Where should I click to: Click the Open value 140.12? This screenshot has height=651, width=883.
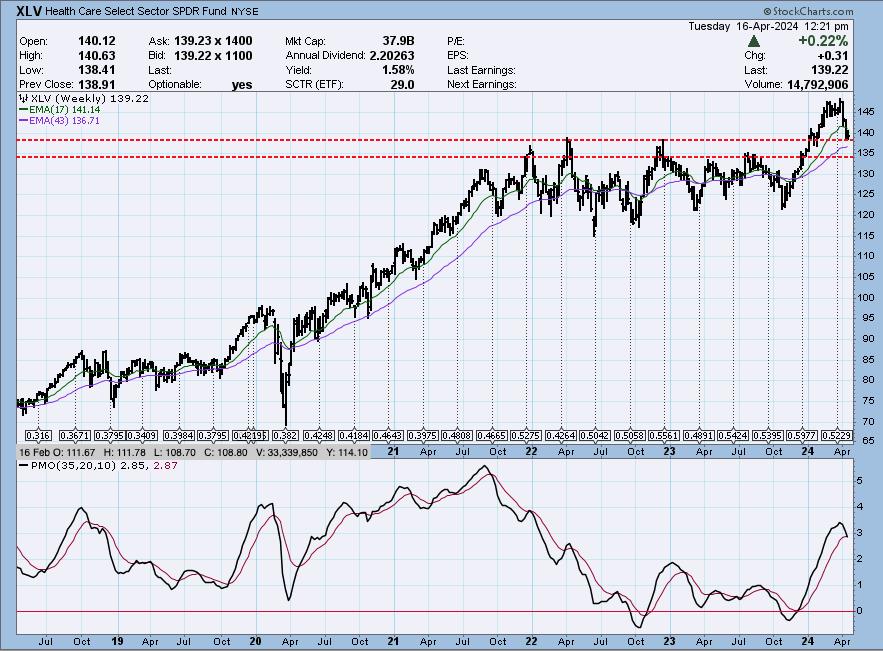[97, 41]
